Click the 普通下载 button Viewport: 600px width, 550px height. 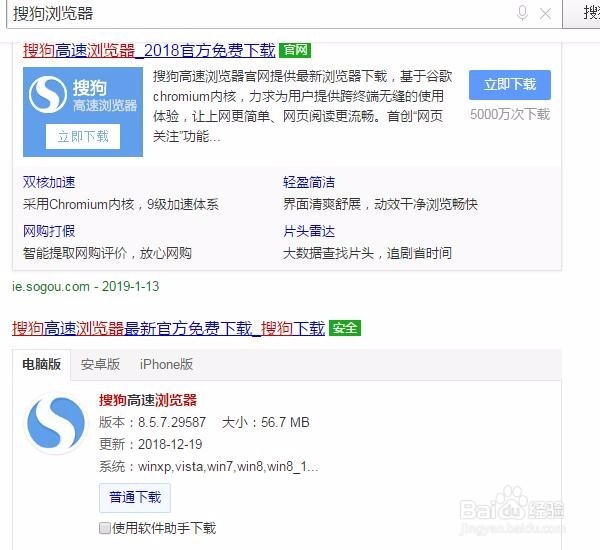point(135,498)
